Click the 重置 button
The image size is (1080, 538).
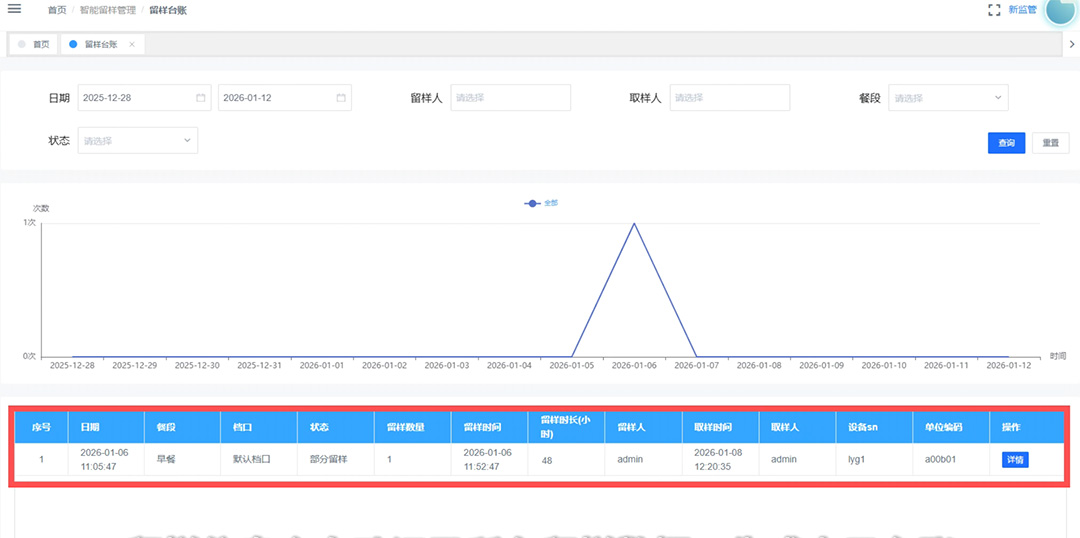coord(1050,143)
